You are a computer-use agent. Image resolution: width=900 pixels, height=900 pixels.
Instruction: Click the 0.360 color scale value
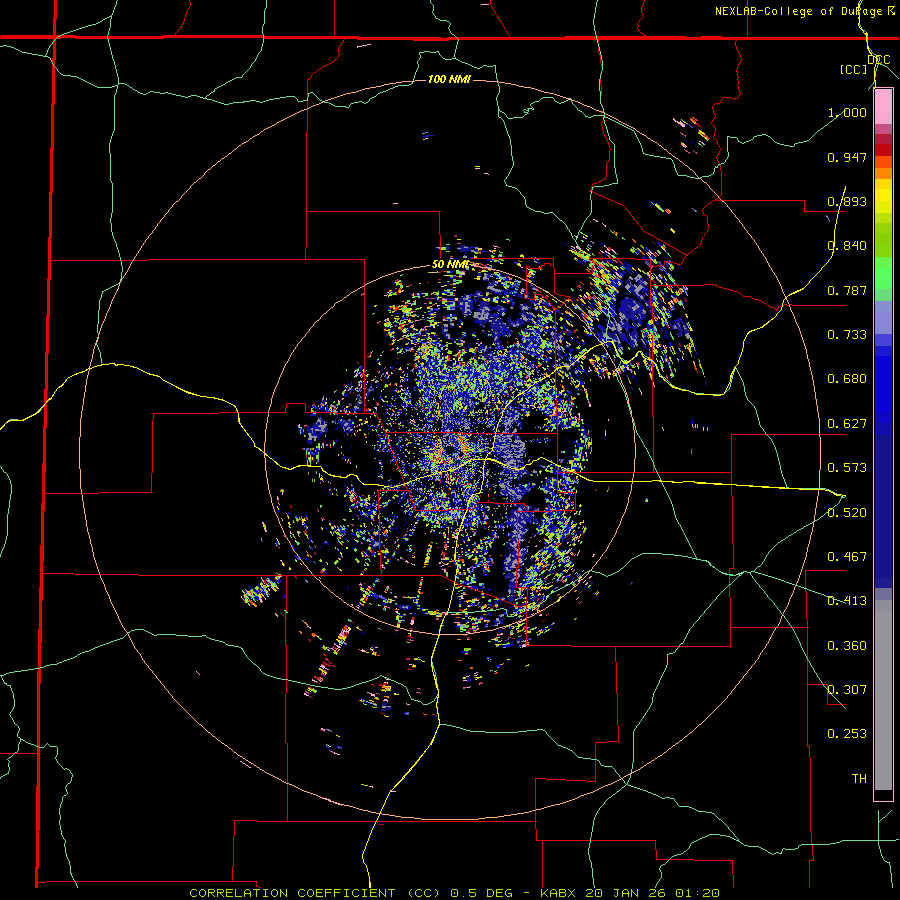click(847, 646)
